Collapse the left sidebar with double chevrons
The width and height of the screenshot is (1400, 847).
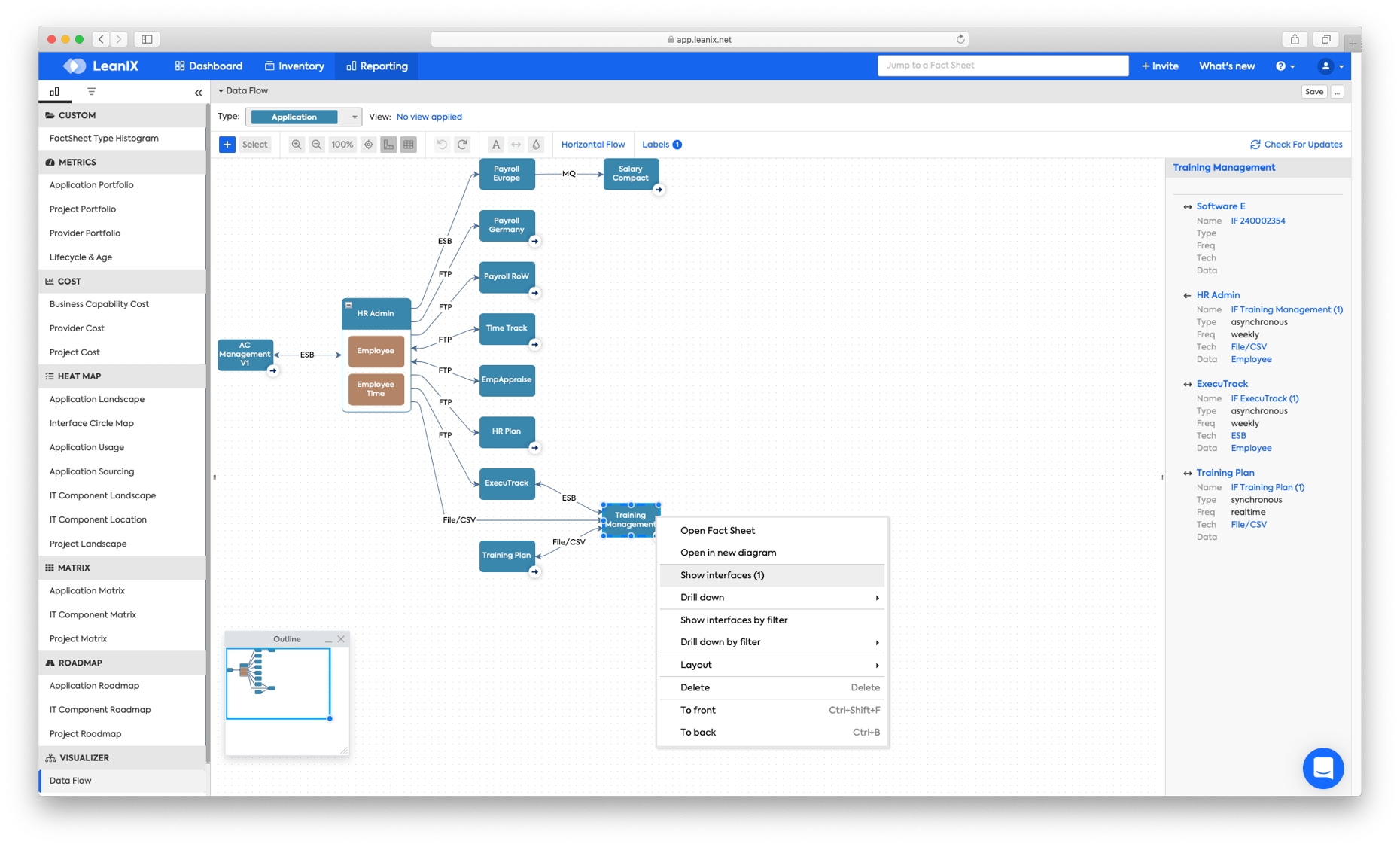click(x=198, y=91)
